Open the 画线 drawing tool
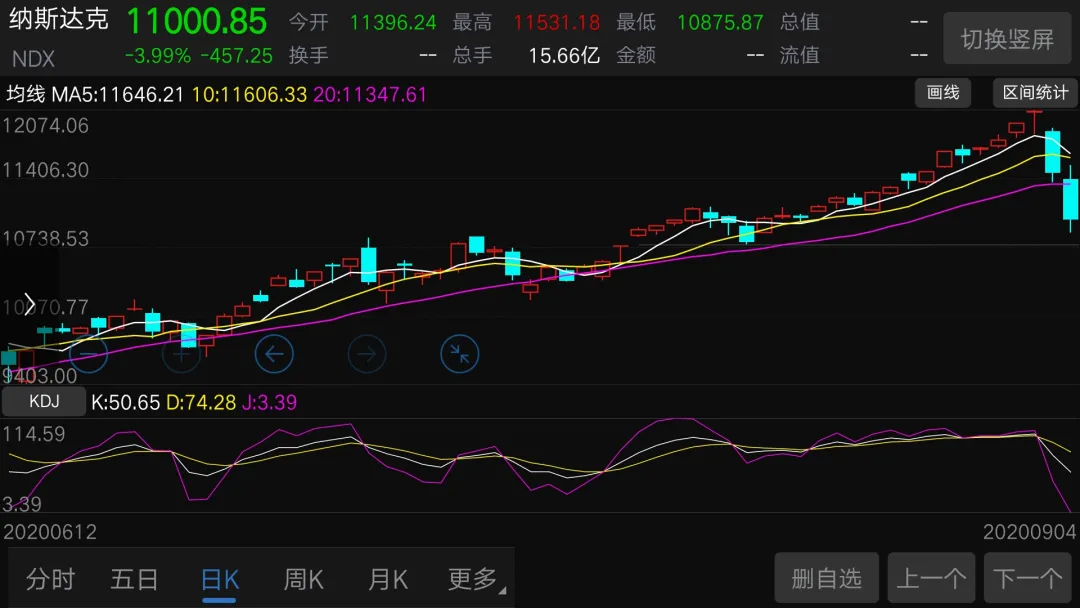 coord(941,92)
